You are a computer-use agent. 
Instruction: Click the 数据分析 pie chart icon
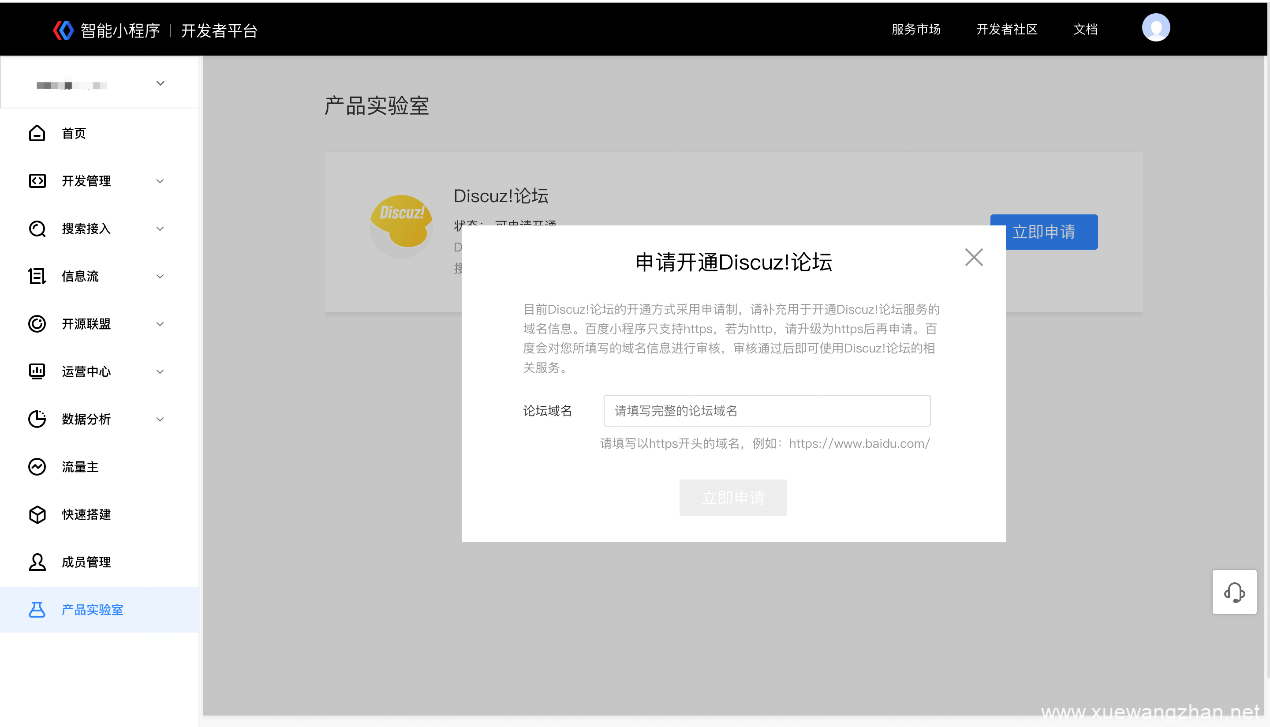click(x=37, y=419)
